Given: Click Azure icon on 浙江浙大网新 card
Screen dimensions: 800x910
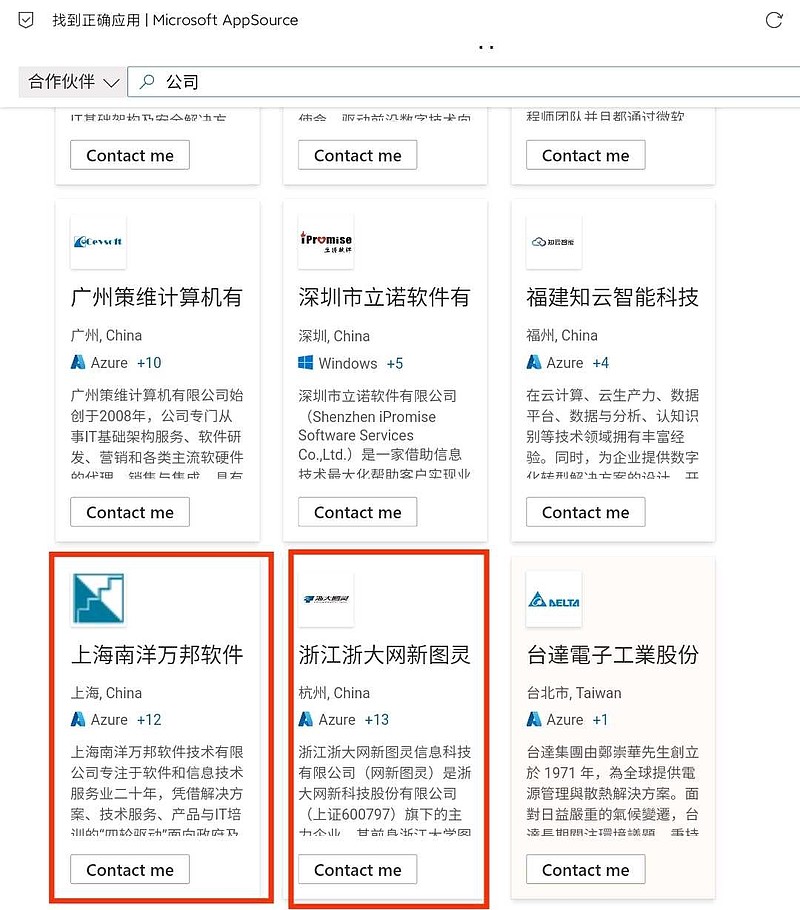Looking at the screenshot, I should click(305, 720).
